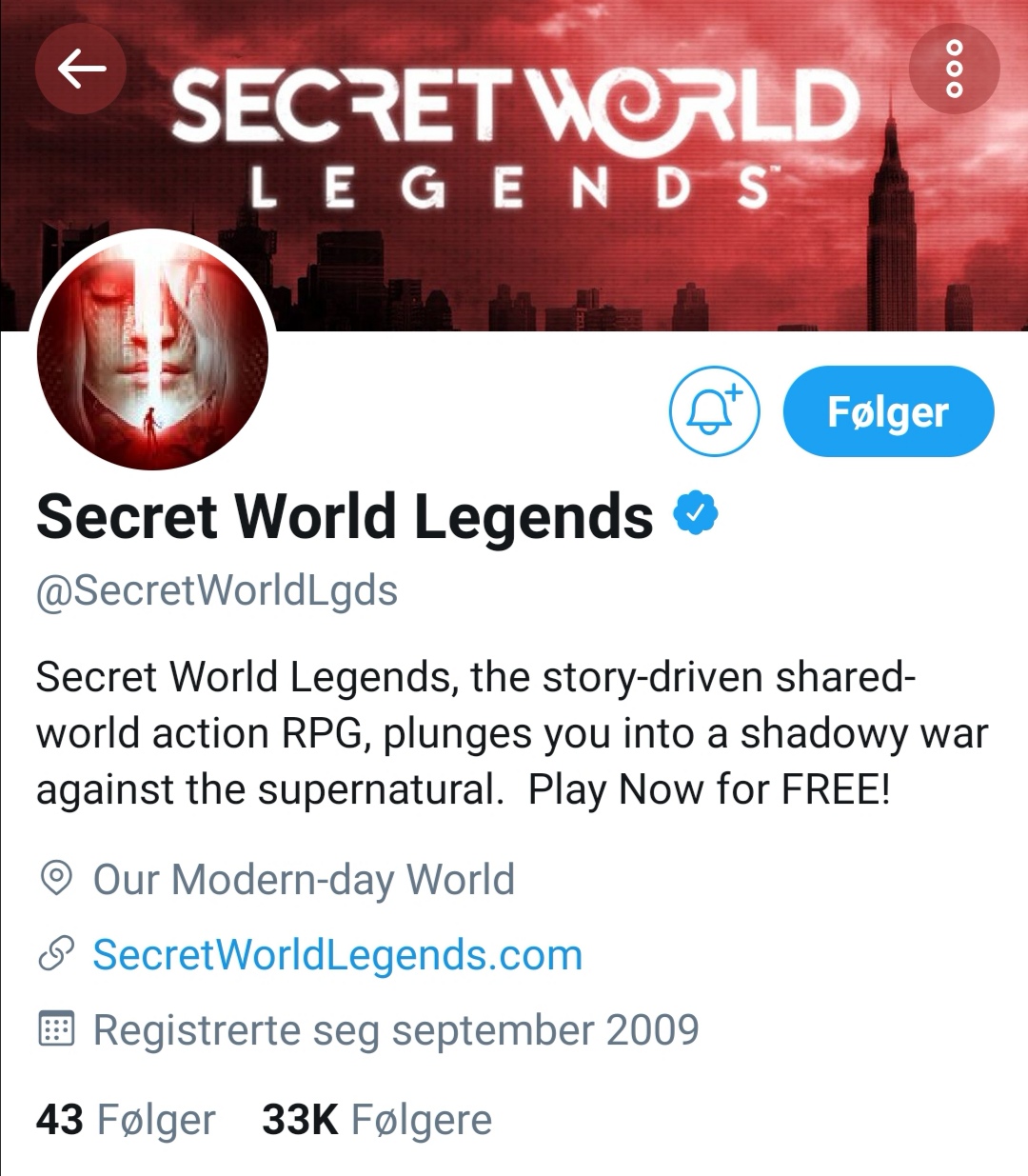Open the SecretWorldLegends.com link
Screen dimensions: 1028x1176
(x=337, y=955)
